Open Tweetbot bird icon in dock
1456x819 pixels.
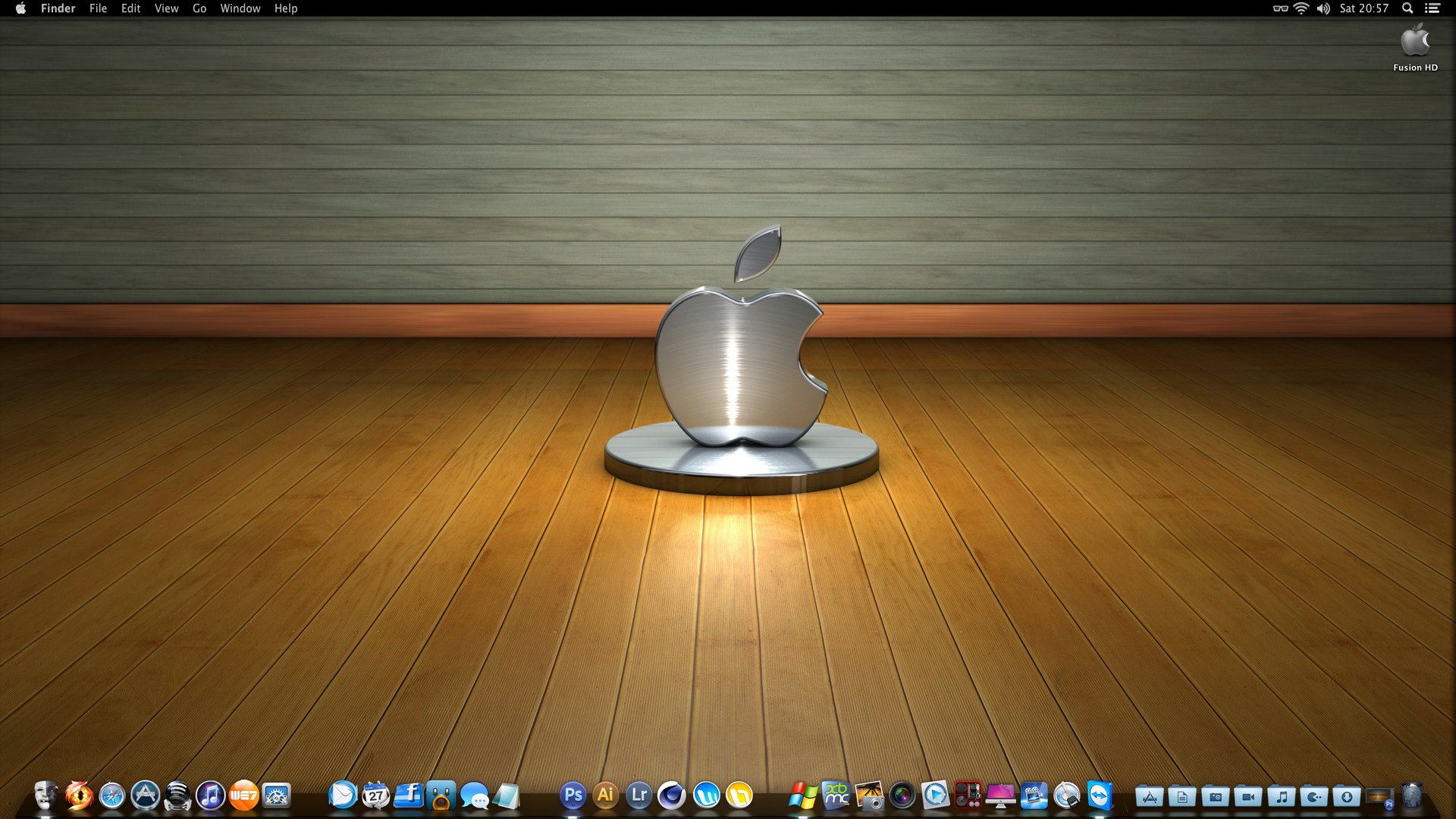click(441, 795)
